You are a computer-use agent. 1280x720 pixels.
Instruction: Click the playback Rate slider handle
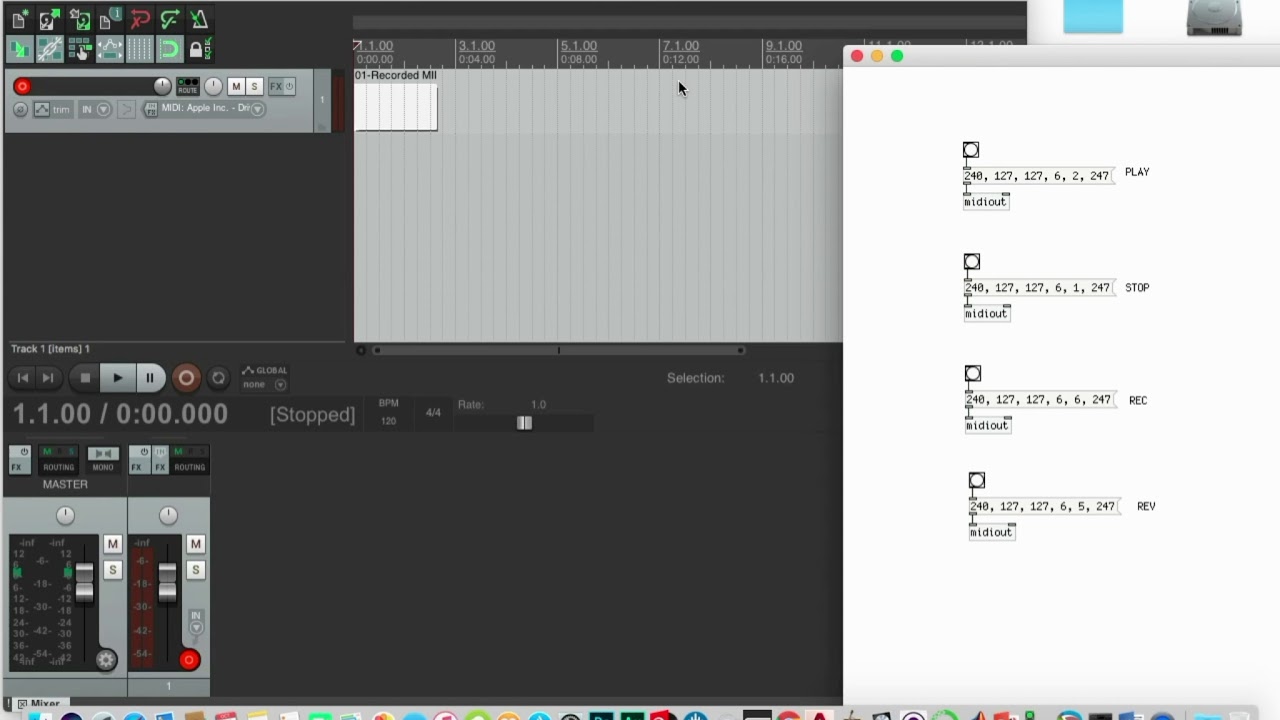coord(524,423)
